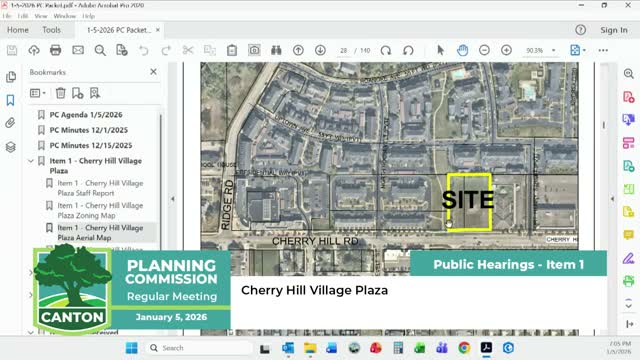The image size is (640, 360).
Task: Rotate page counterclockwise icon
Action: click(408, 50)
